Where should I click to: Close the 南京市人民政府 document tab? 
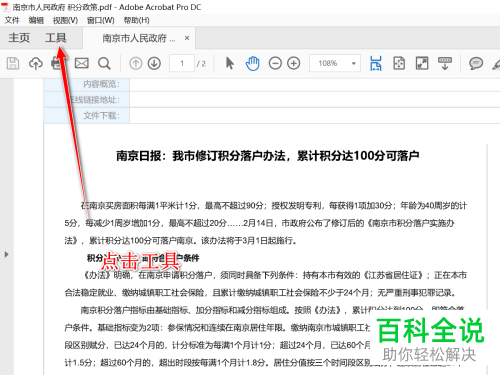tap(187, 38)
